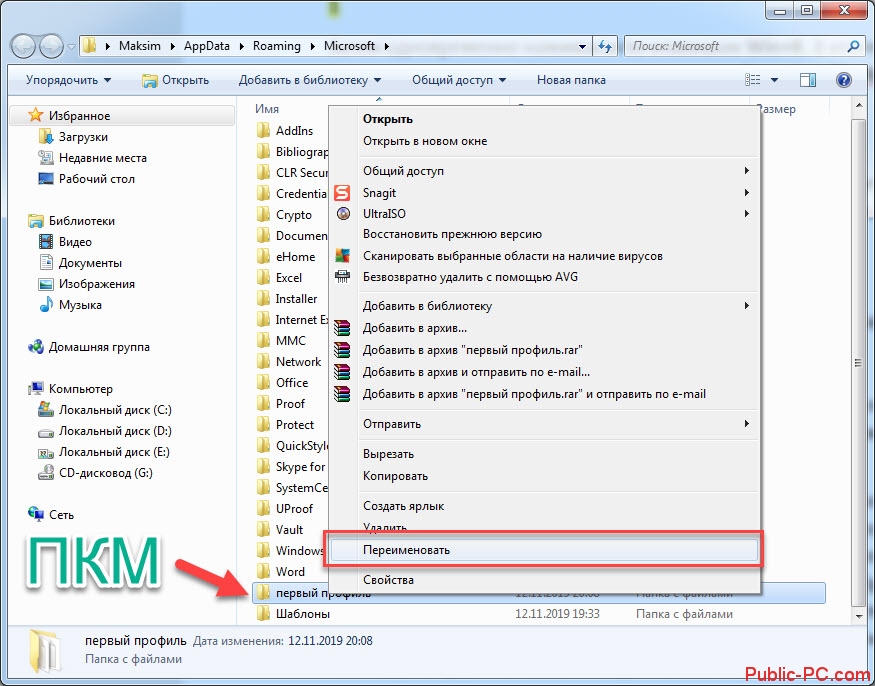Screen dimensions: 875x686
Task: Click the AddIns folder icon
Action: 263,131
